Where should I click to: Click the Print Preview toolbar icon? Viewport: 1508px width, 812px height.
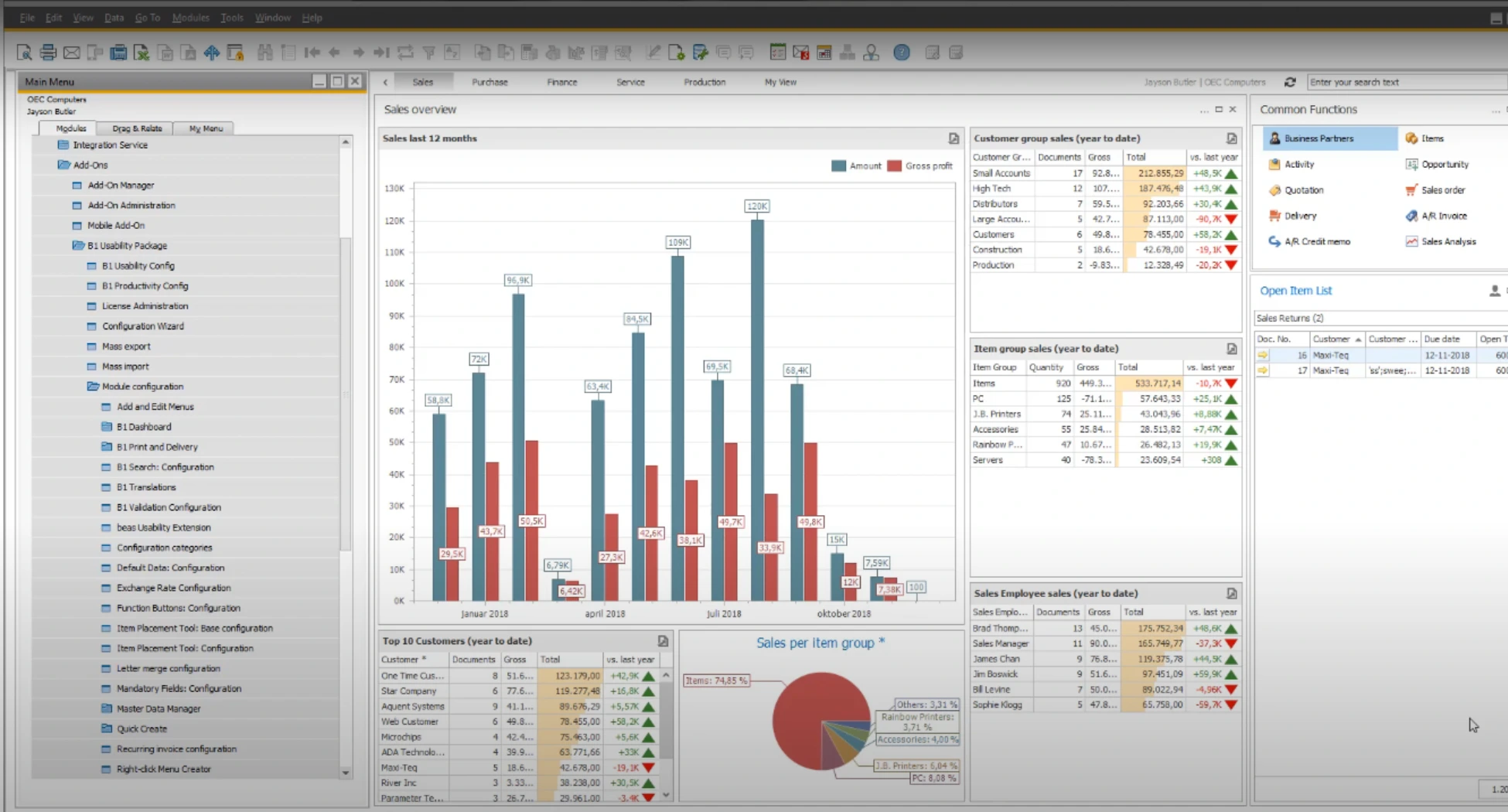click(24, 53)
